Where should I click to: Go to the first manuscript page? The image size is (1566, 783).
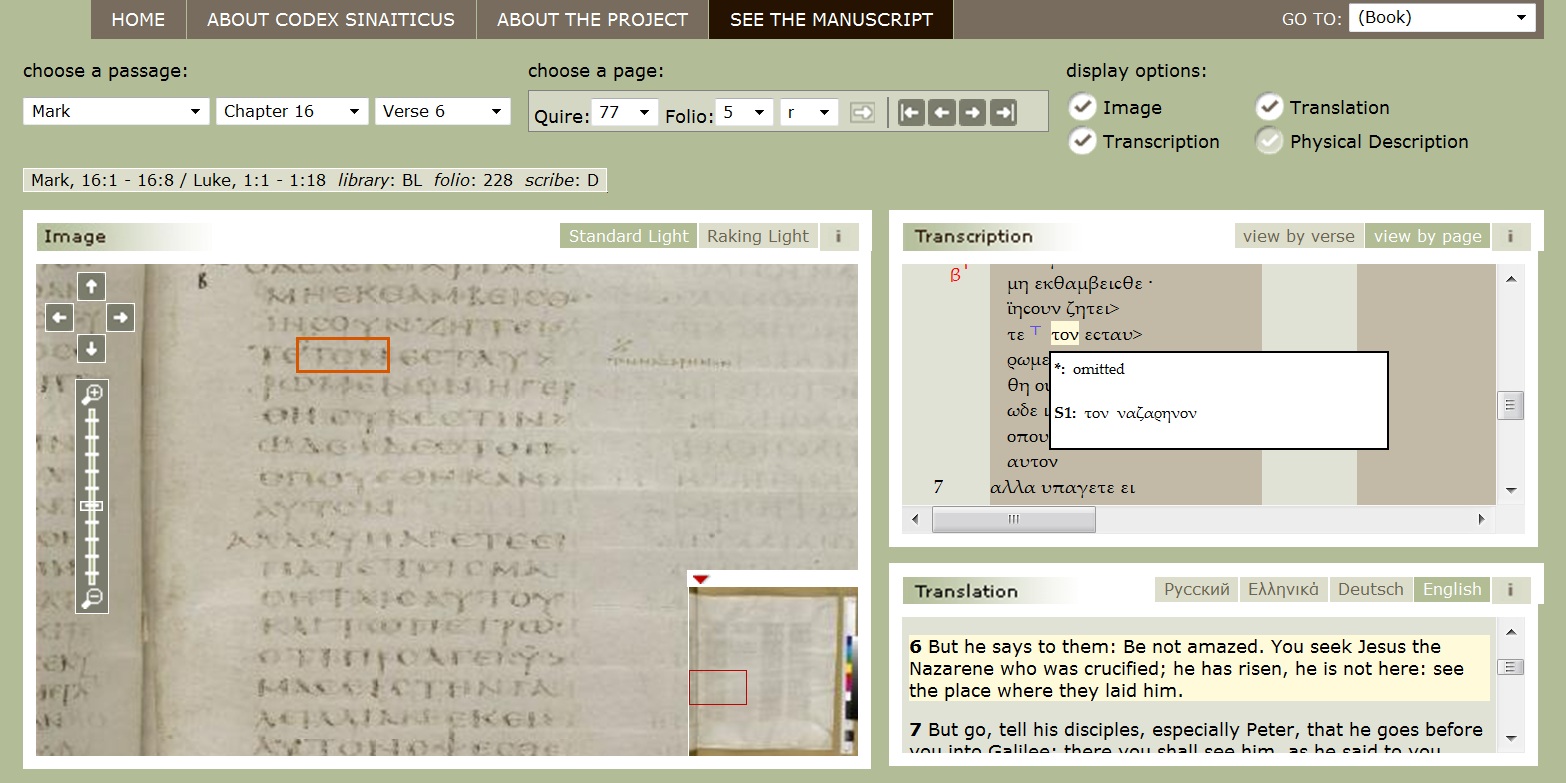(x=911, y=112)
